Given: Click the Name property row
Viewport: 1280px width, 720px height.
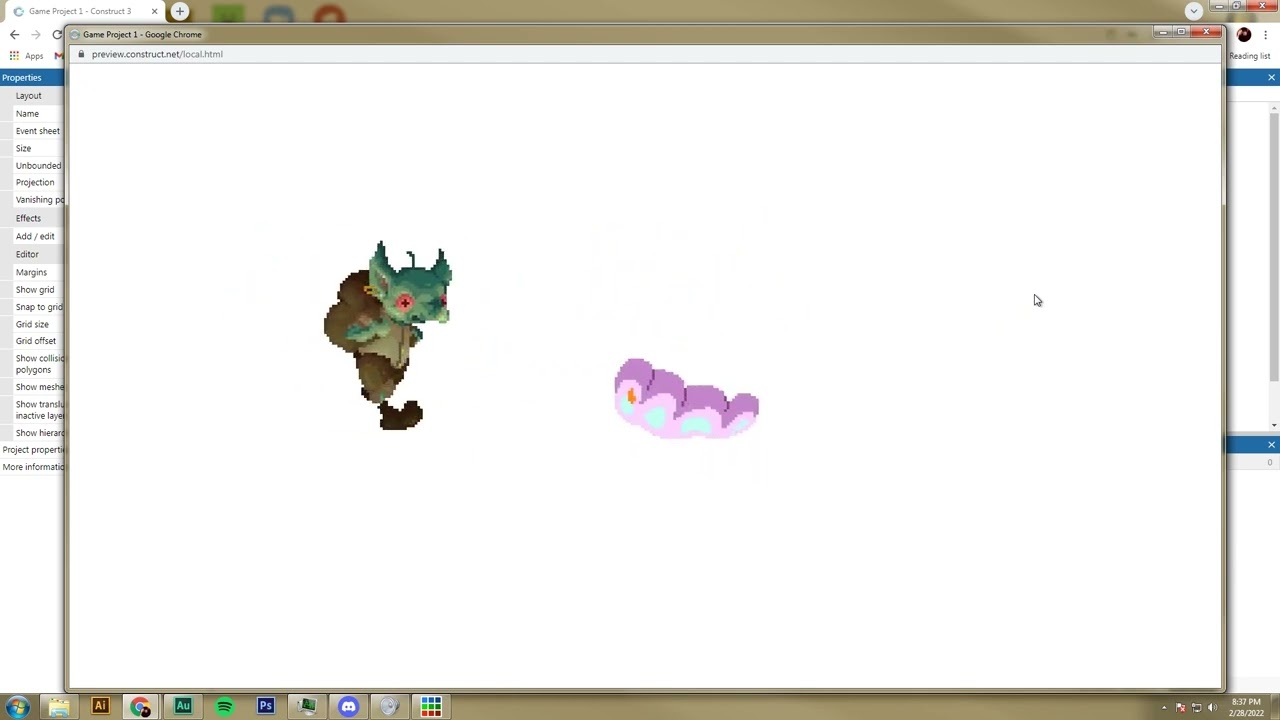Looking at the screenshot, I should [32, 114].
